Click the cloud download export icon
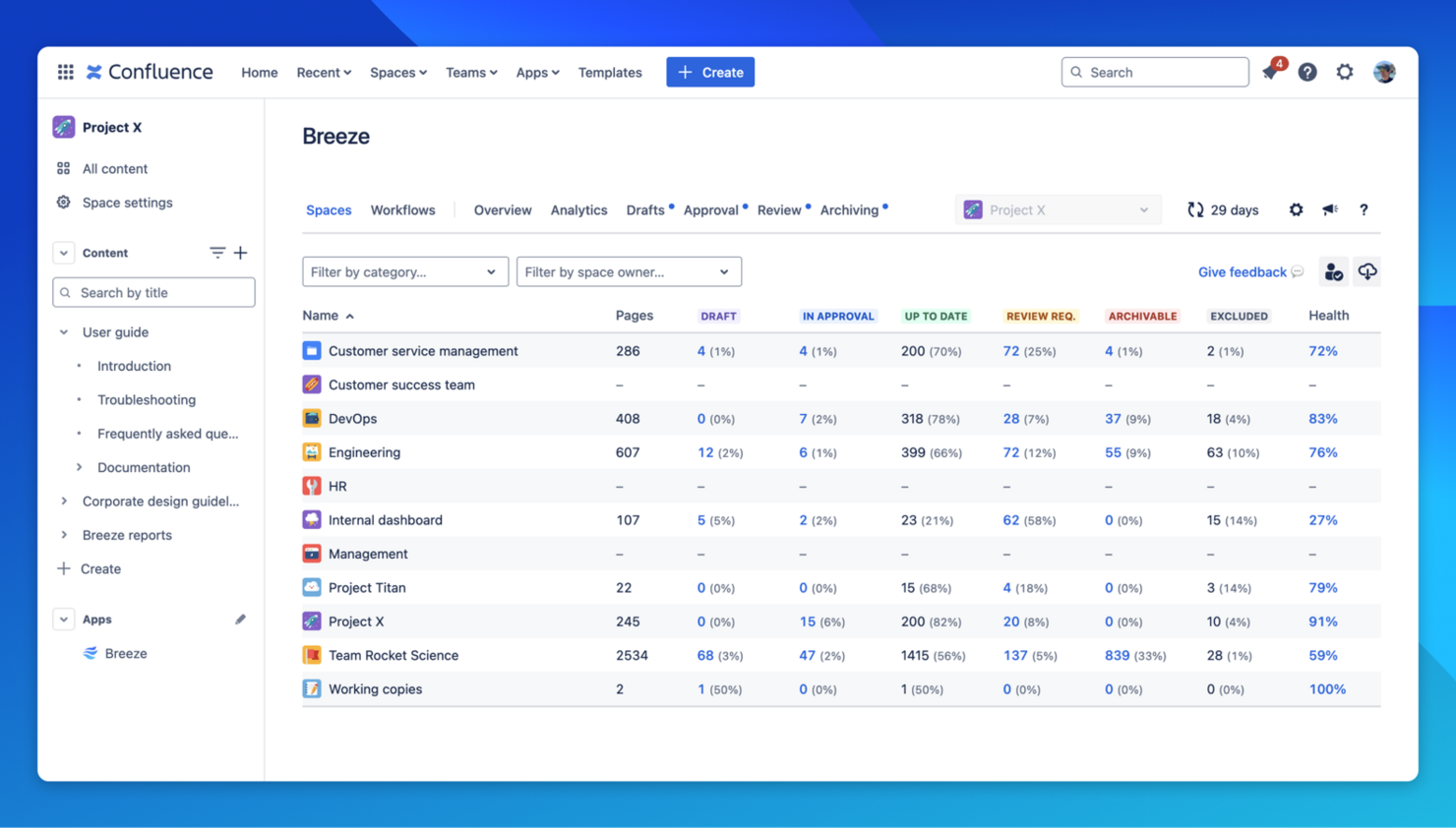The height and width of the screenshot is (828, 1456). [x=1367, y=271]
